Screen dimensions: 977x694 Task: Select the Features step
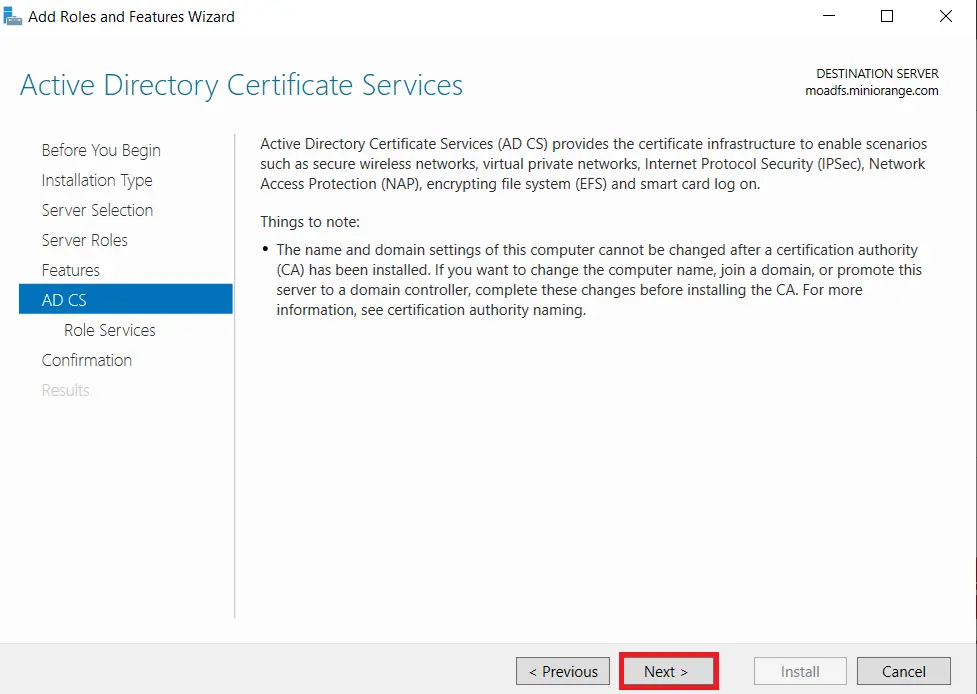click(x=70, y=270)
